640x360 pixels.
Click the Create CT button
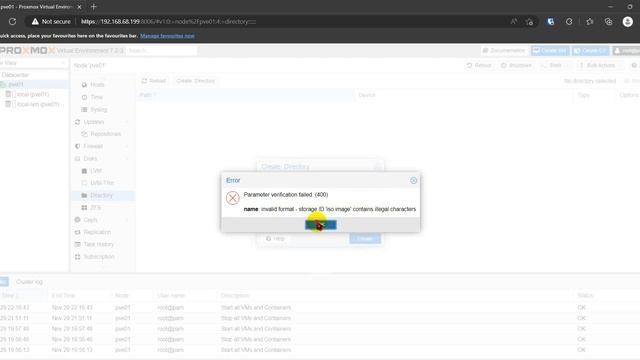coord(590,51)
